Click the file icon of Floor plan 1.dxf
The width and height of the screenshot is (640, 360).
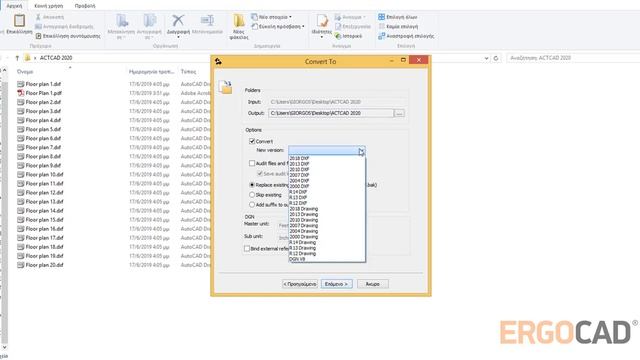click(21, 84)
